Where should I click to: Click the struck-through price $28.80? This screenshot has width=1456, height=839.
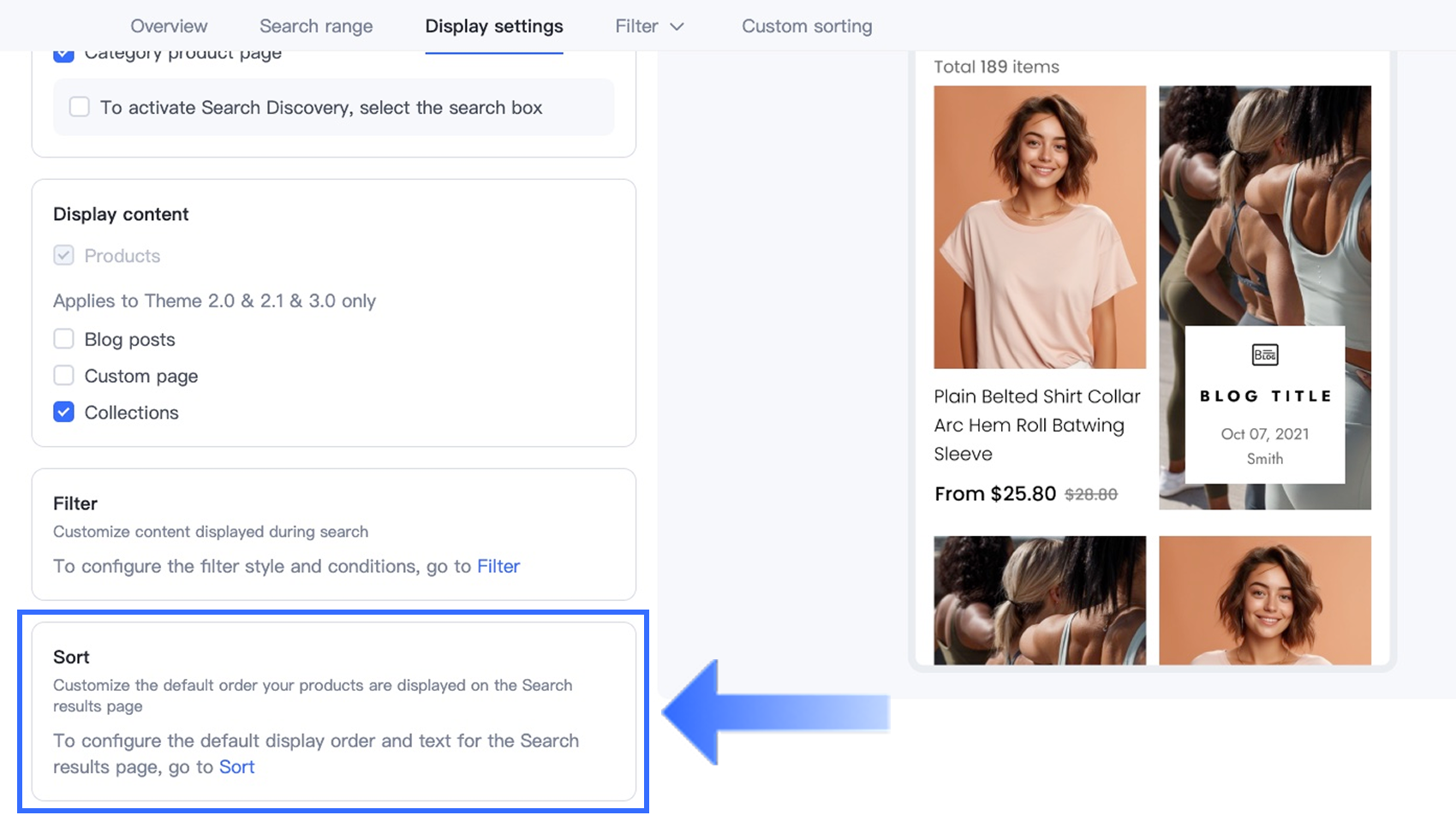pos(1091,494)
